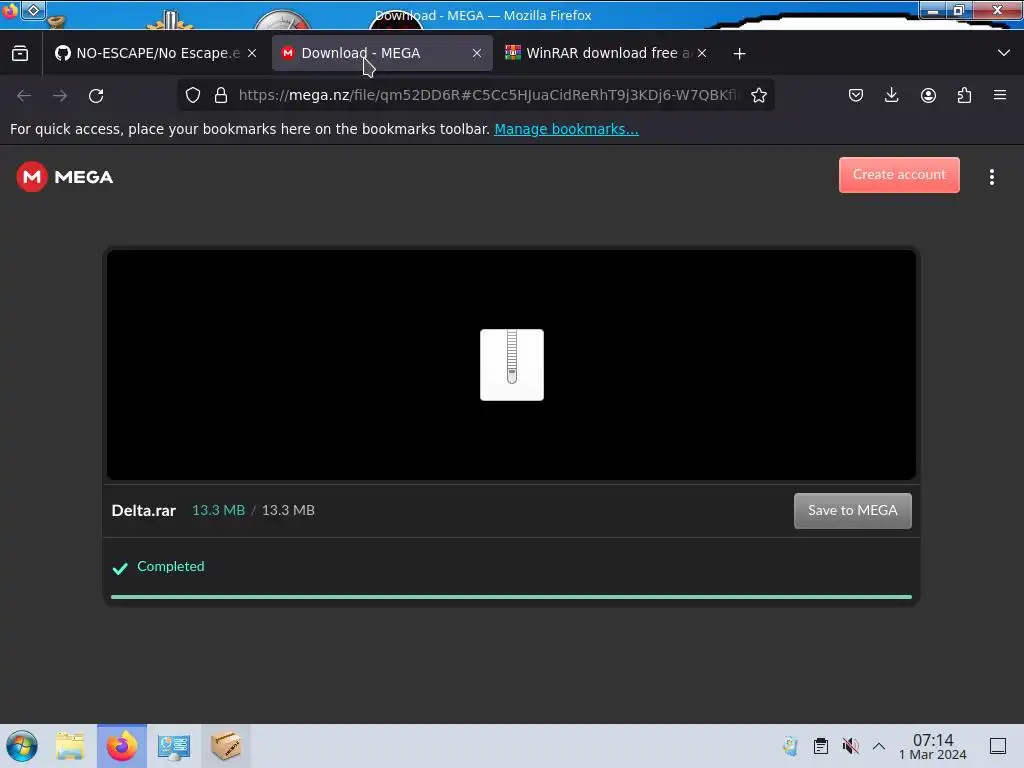Click Firefox icon in taskbar

click(122, 746)
